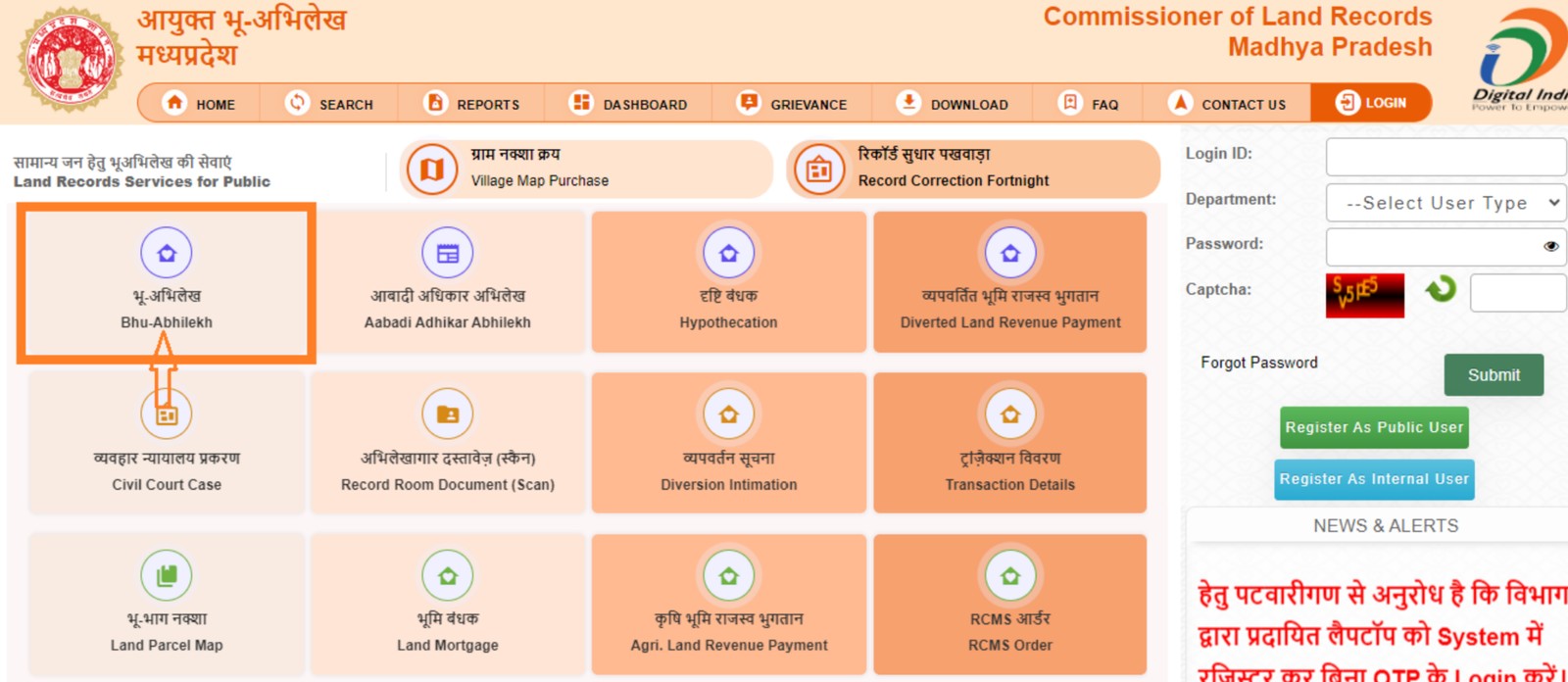Click the FAQ icon in nav bar
This screenshot has height=682, width=1568.
1070,103
